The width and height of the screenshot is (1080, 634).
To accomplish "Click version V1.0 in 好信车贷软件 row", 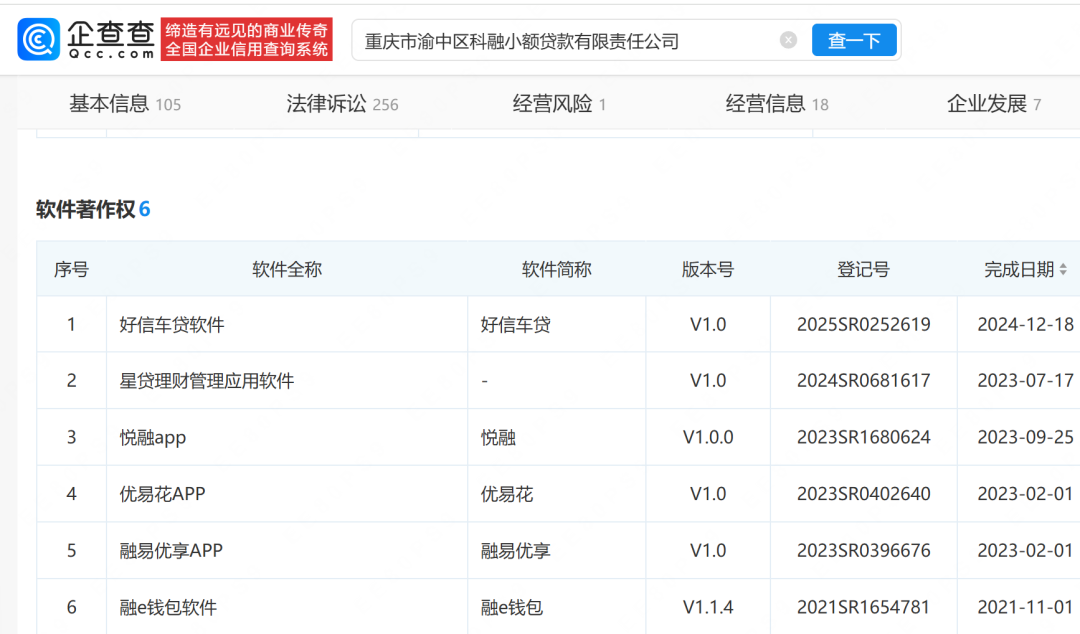I will (x=708, y=325).
